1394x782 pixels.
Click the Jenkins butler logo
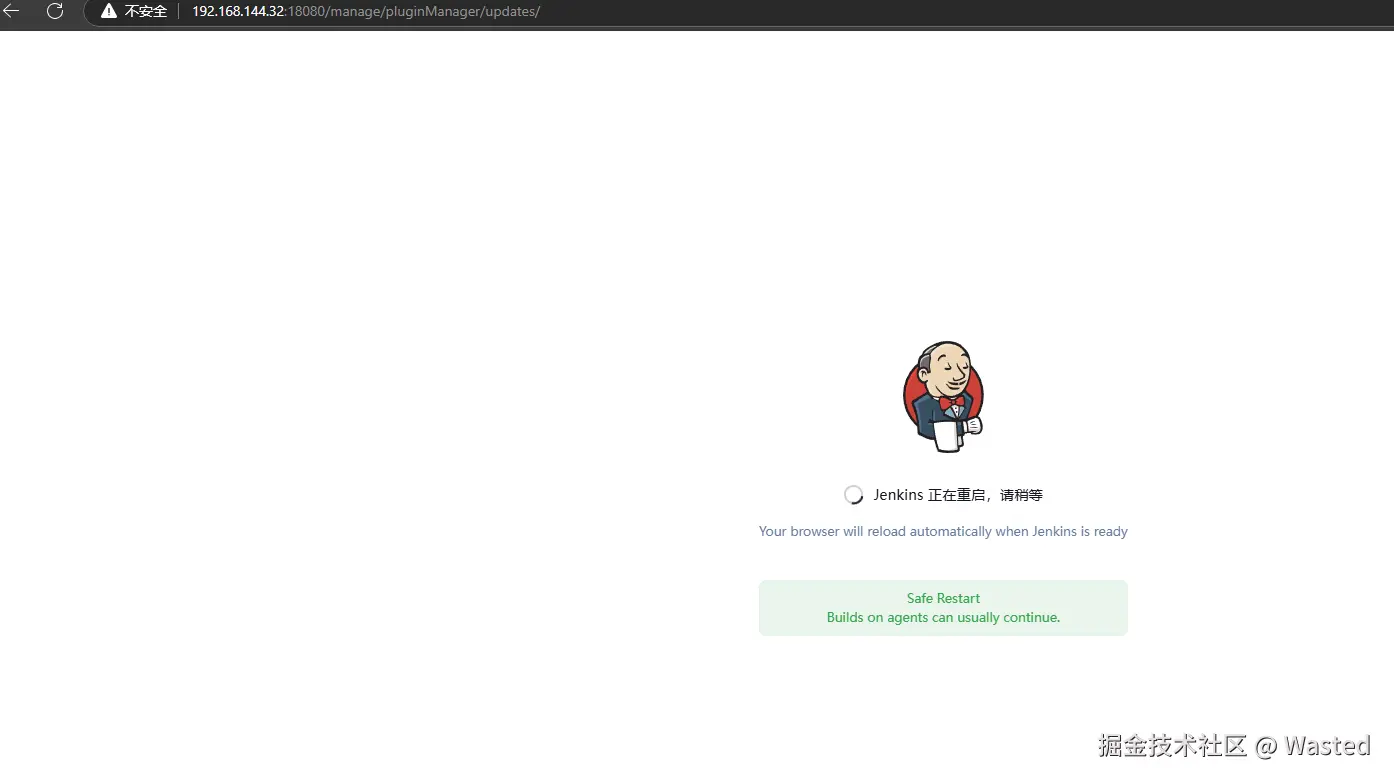coord(943,396)
